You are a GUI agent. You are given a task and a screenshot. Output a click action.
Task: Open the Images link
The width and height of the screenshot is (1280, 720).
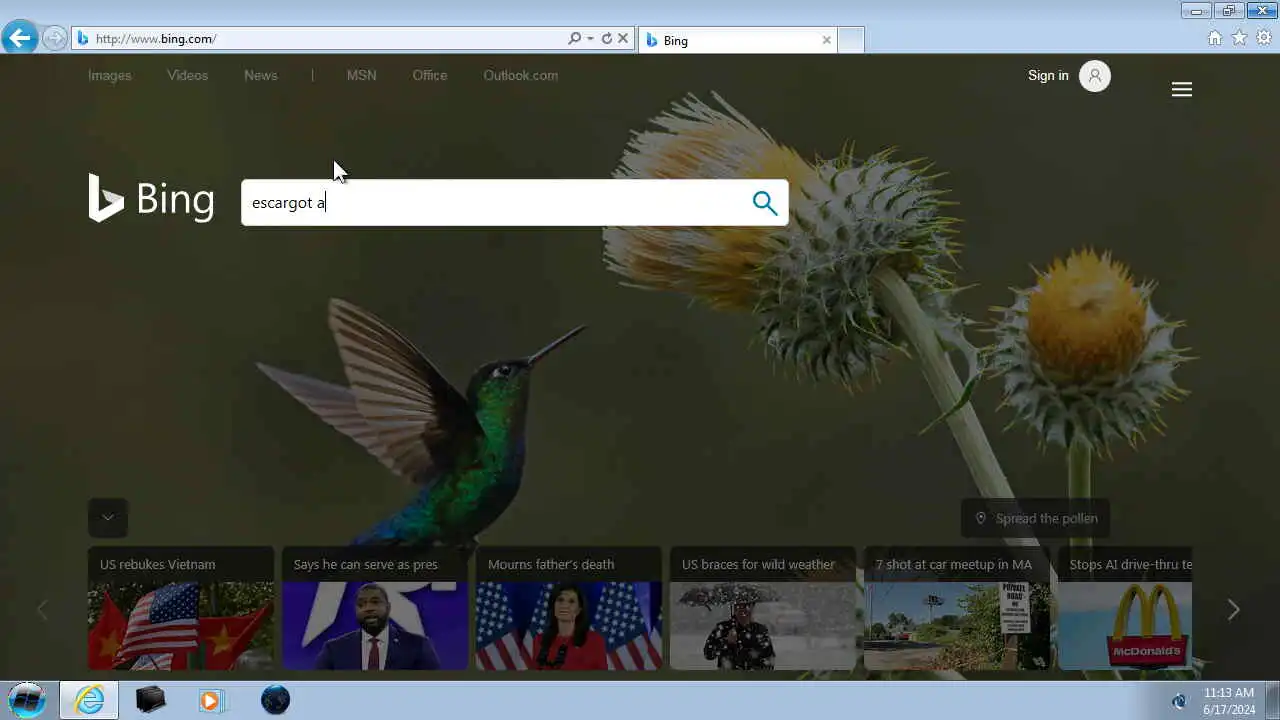pos(109,75)
